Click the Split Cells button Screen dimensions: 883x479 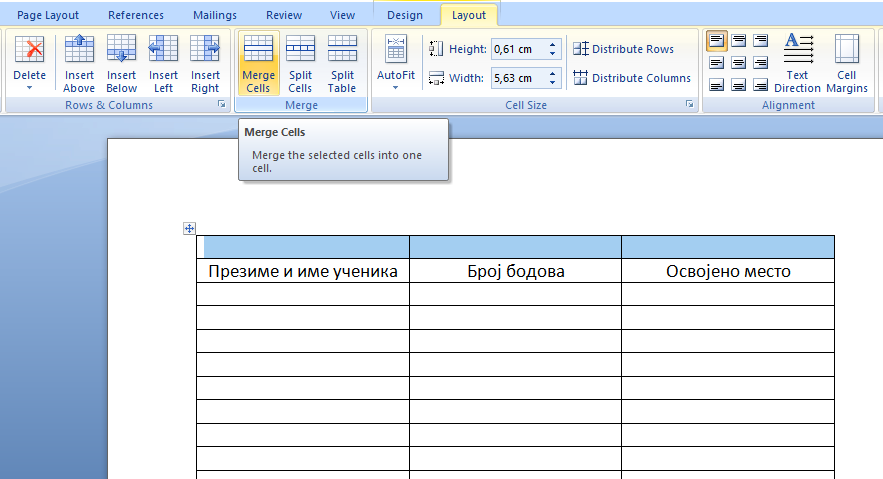(x=300, y=64)
